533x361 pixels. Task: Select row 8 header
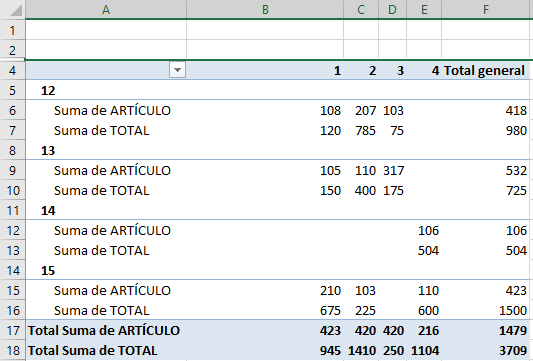coord(13,150)
